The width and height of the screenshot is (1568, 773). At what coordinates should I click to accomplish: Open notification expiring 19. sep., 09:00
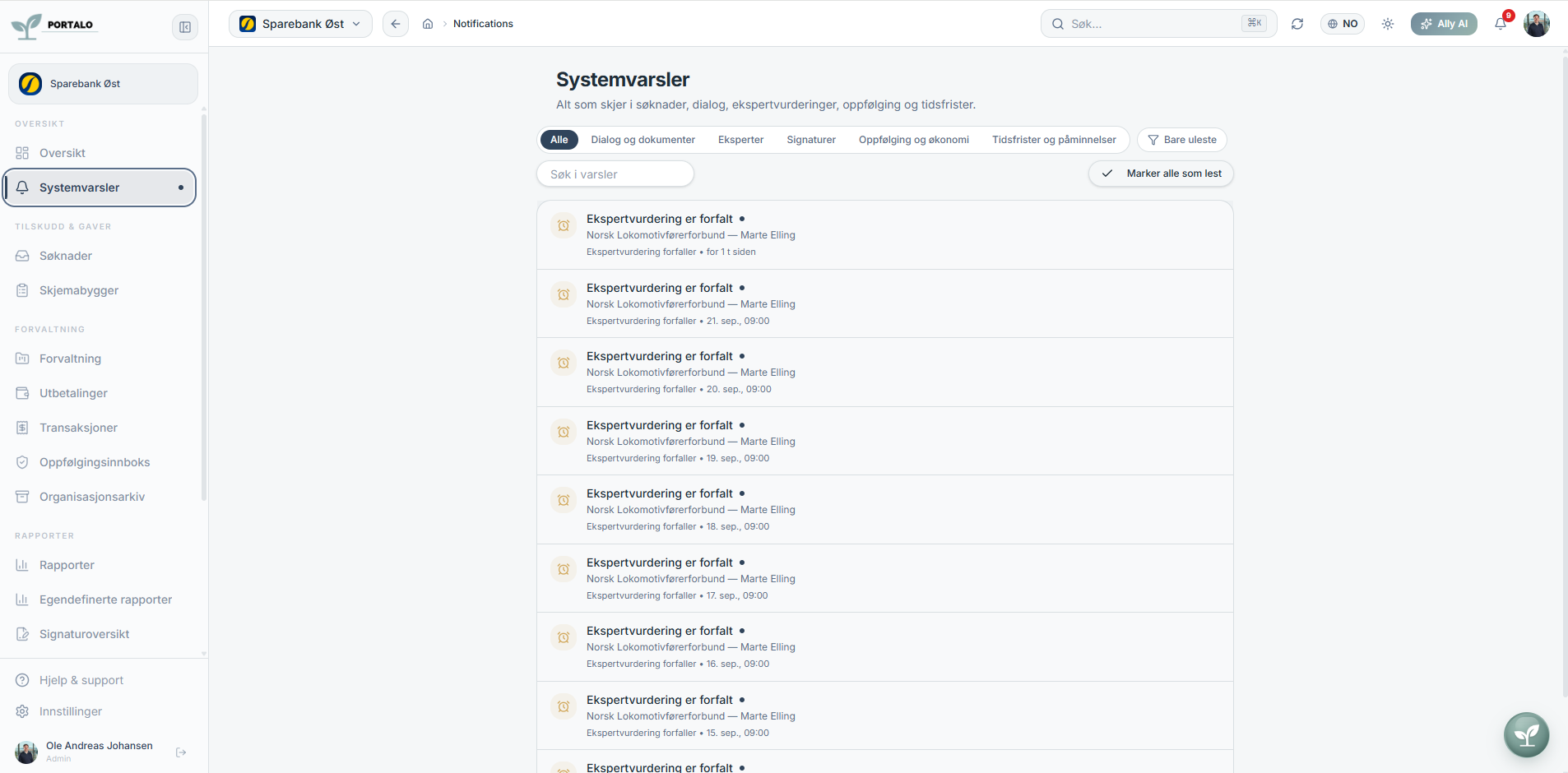point(885,441)
